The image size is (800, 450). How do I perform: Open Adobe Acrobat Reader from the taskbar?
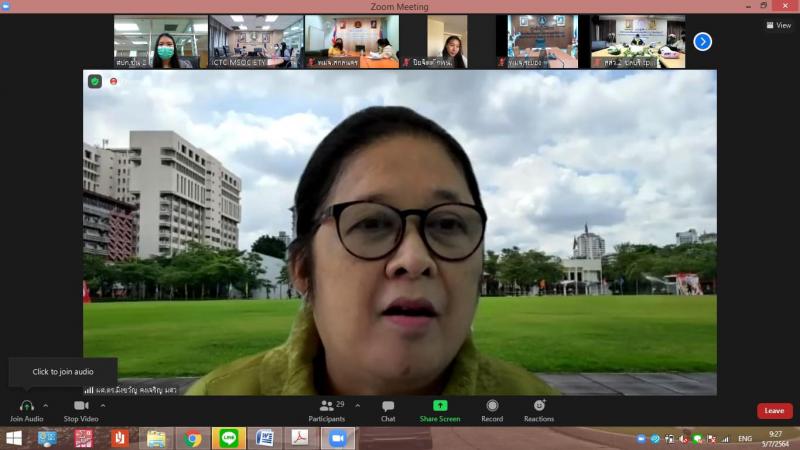(300, 438)
